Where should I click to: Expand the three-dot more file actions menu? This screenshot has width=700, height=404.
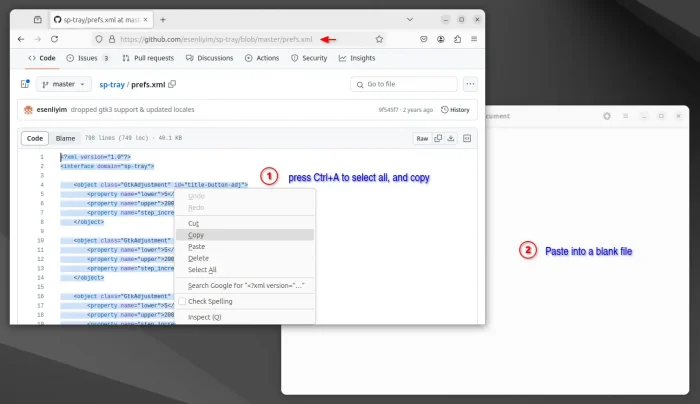click(x=470, y=85)
